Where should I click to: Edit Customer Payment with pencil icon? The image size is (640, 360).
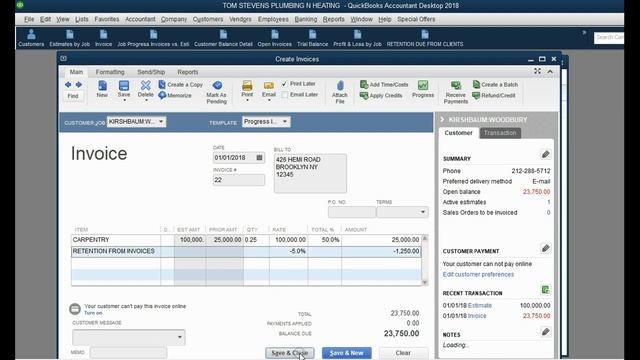(545, 248)
